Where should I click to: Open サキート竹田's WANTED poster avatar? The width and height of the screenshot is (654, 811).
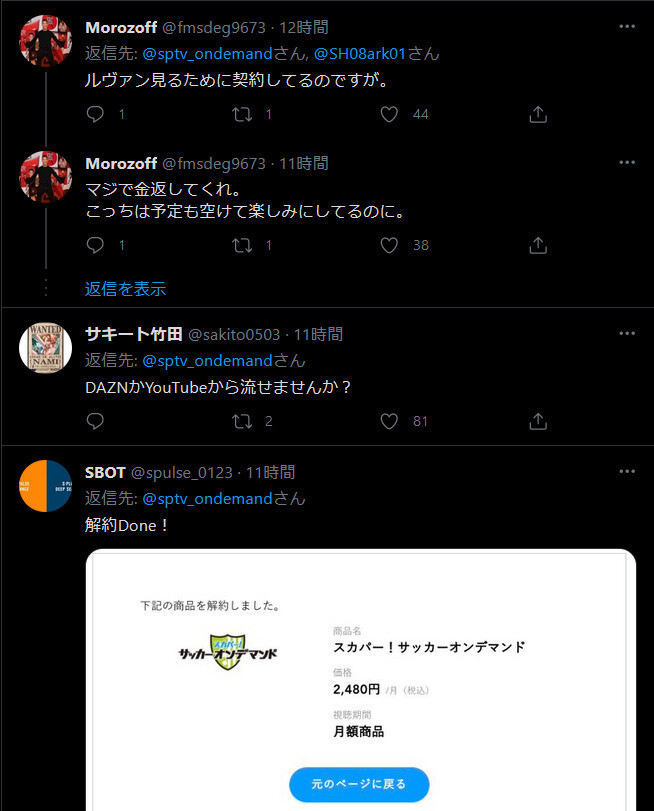(46, 348)
